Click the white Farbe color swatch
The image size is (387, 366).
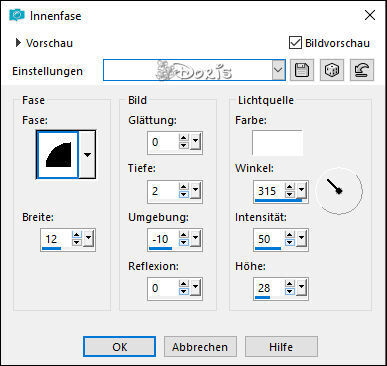pyautogui.click(x=277, y=143)
